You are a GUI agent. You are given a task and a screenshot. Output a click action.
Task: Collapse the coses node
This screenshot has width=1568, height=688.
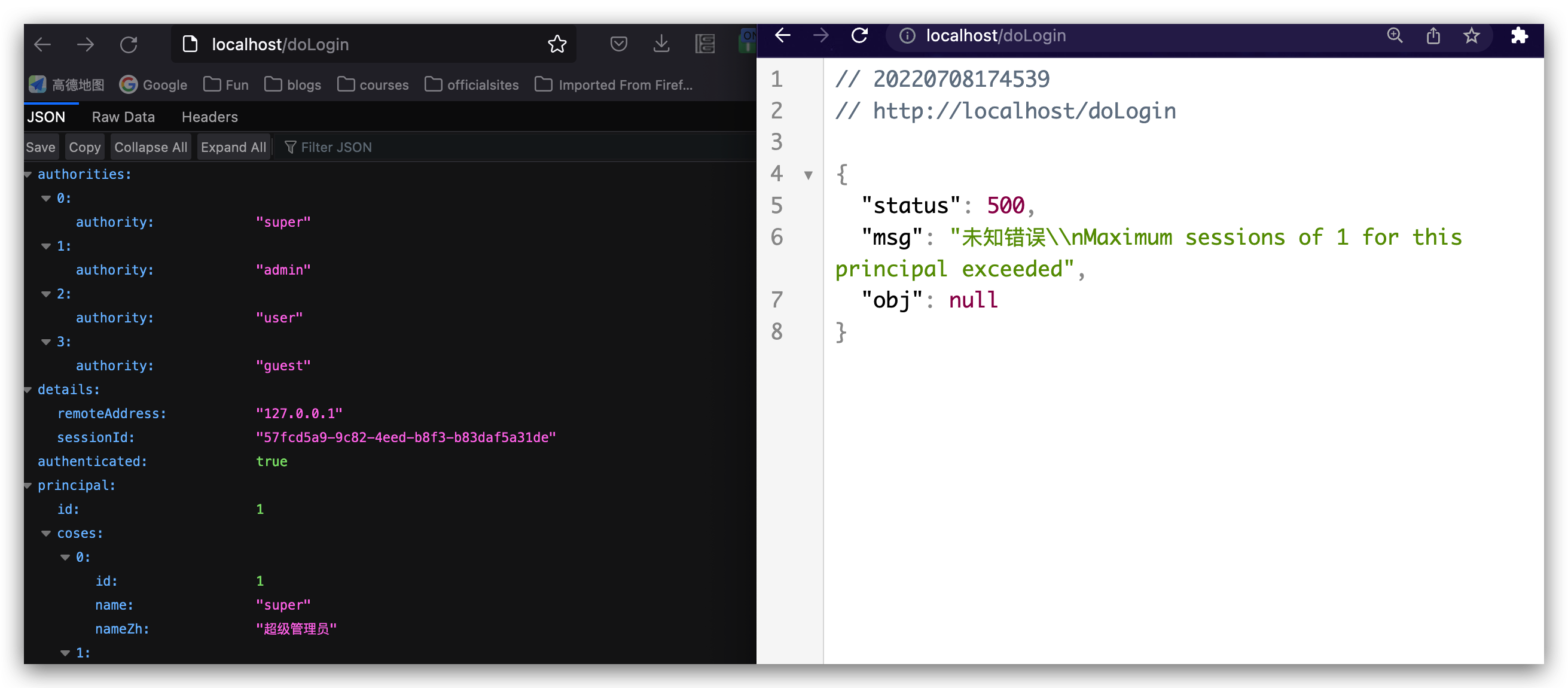(x=45, y=534)
